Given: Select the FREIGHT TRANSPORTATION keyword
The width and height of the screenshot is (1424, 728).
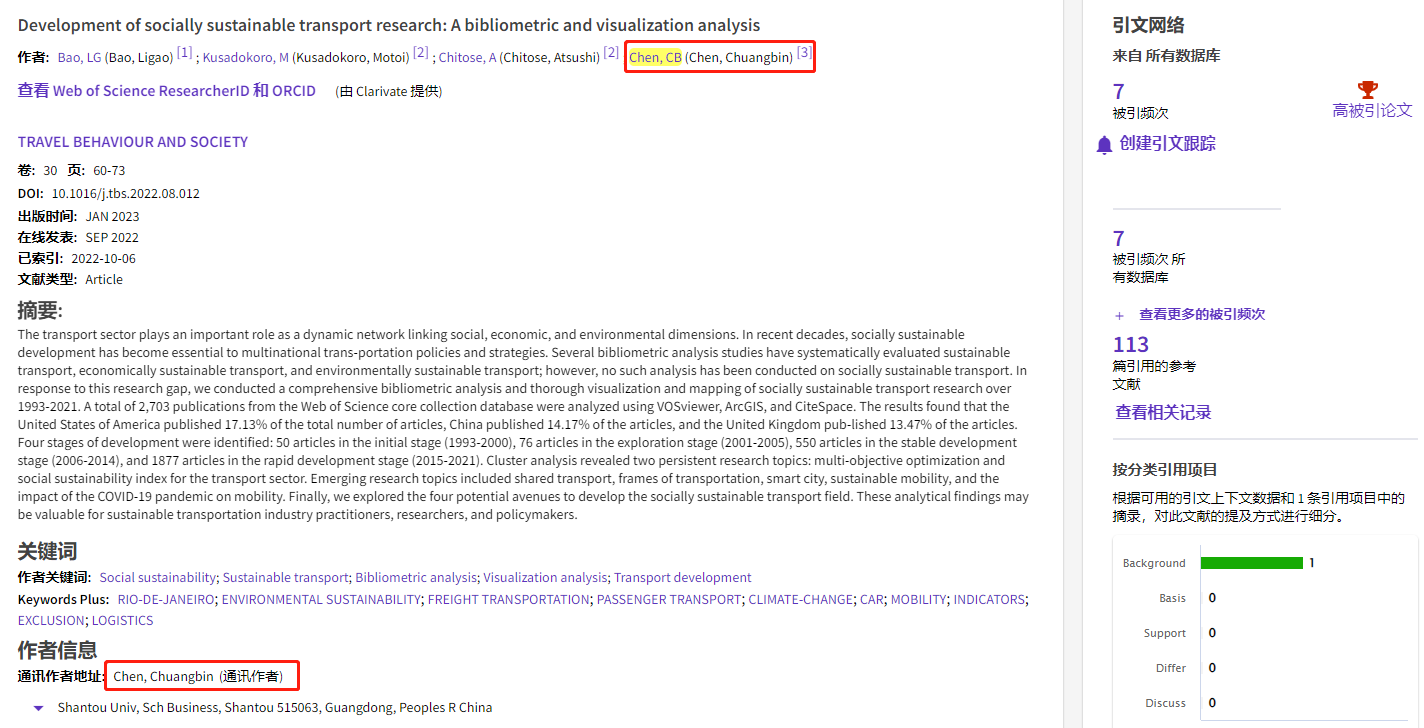Looking at the screenshot, I should pos(508,600).
